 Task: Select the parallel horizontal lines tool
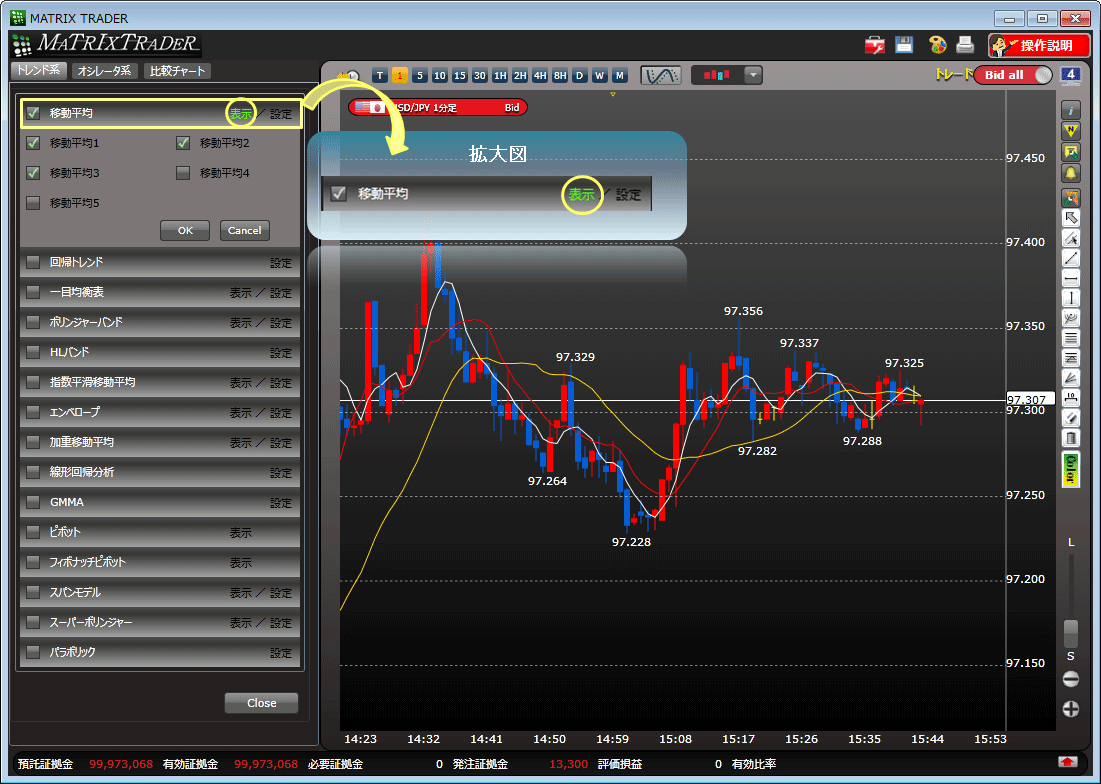point(1071,339)
